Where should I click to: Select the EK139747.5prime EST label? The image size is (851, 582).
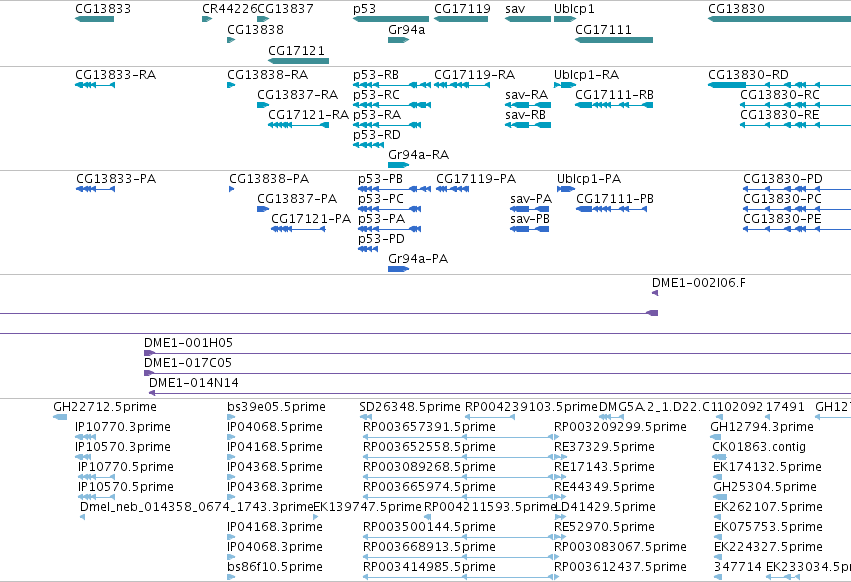(x=367, y=507)
